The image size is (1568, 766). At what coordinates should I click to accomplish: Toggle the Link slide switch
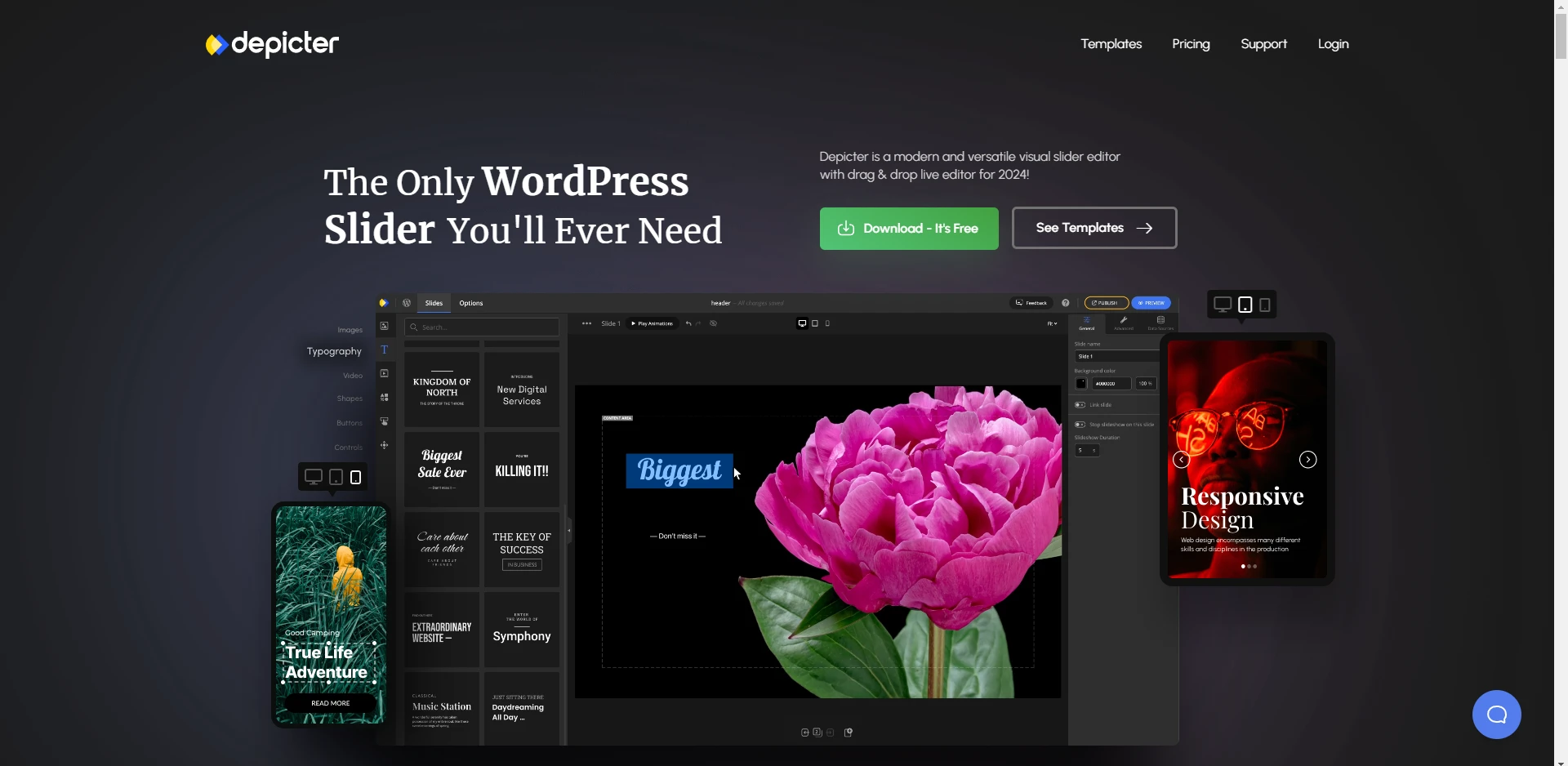pos(1080,405)
